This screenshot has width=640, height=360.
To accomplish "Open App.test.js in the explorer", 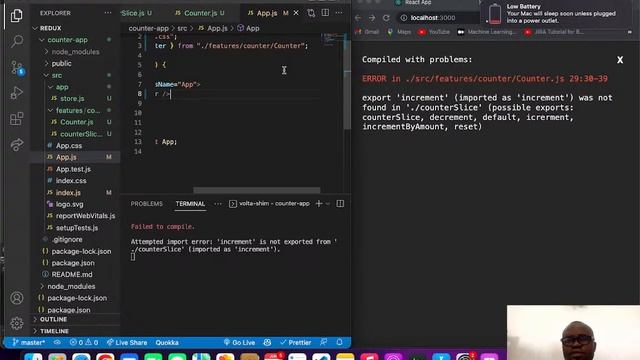I will click(73, 169).
